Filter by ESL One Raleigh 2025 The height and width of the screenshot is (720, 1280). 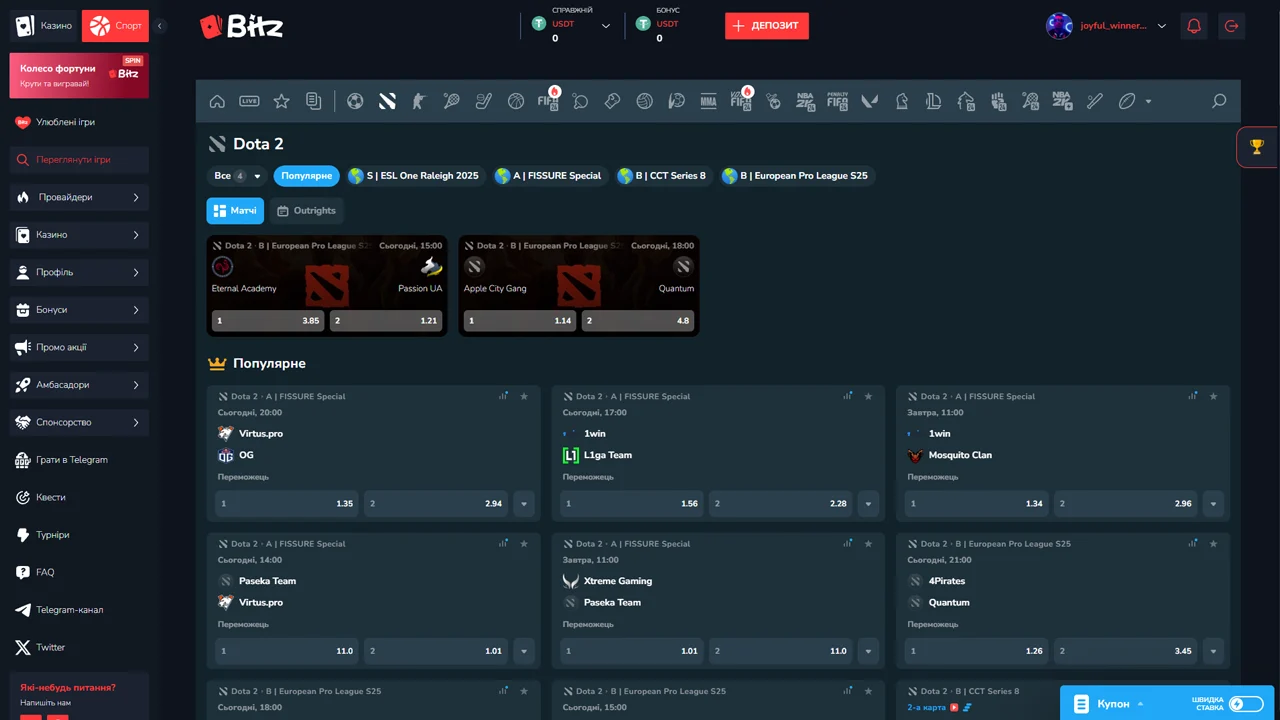pos(415,176)
